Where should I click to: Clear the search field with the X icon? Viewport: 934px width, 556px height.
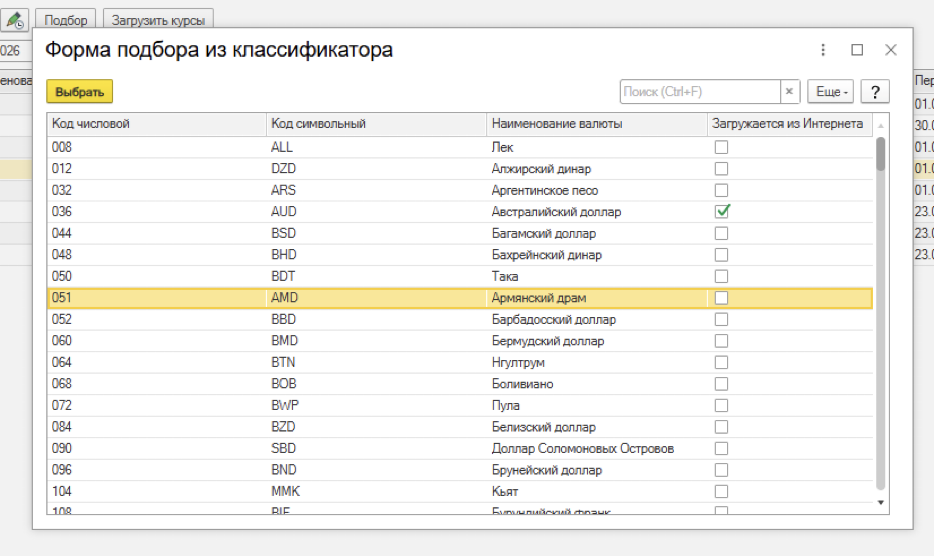click(x=789, y=91)
